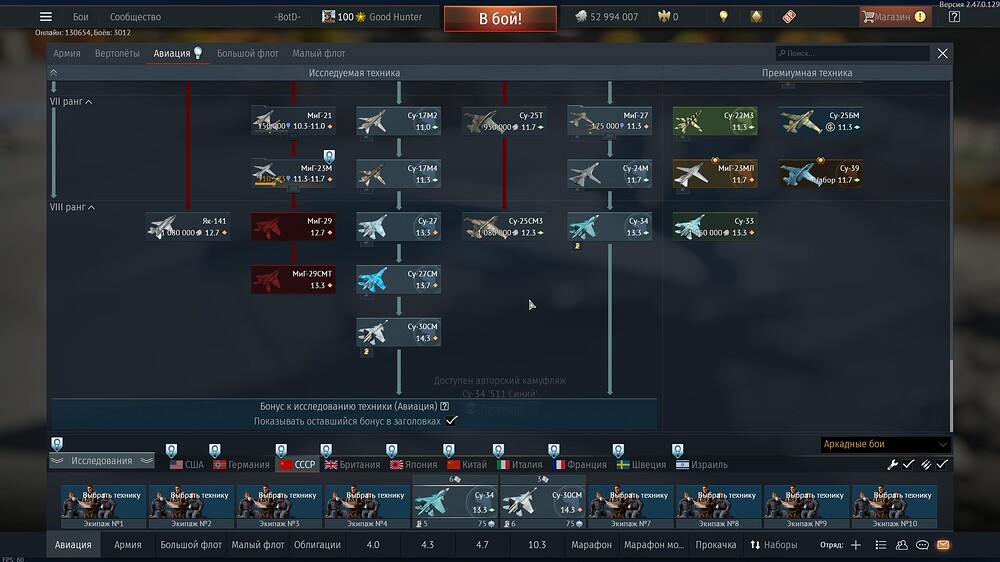Switch to the Большой флот tab in the research tree
Screen dimensions: 1000x562
point(247,54)
